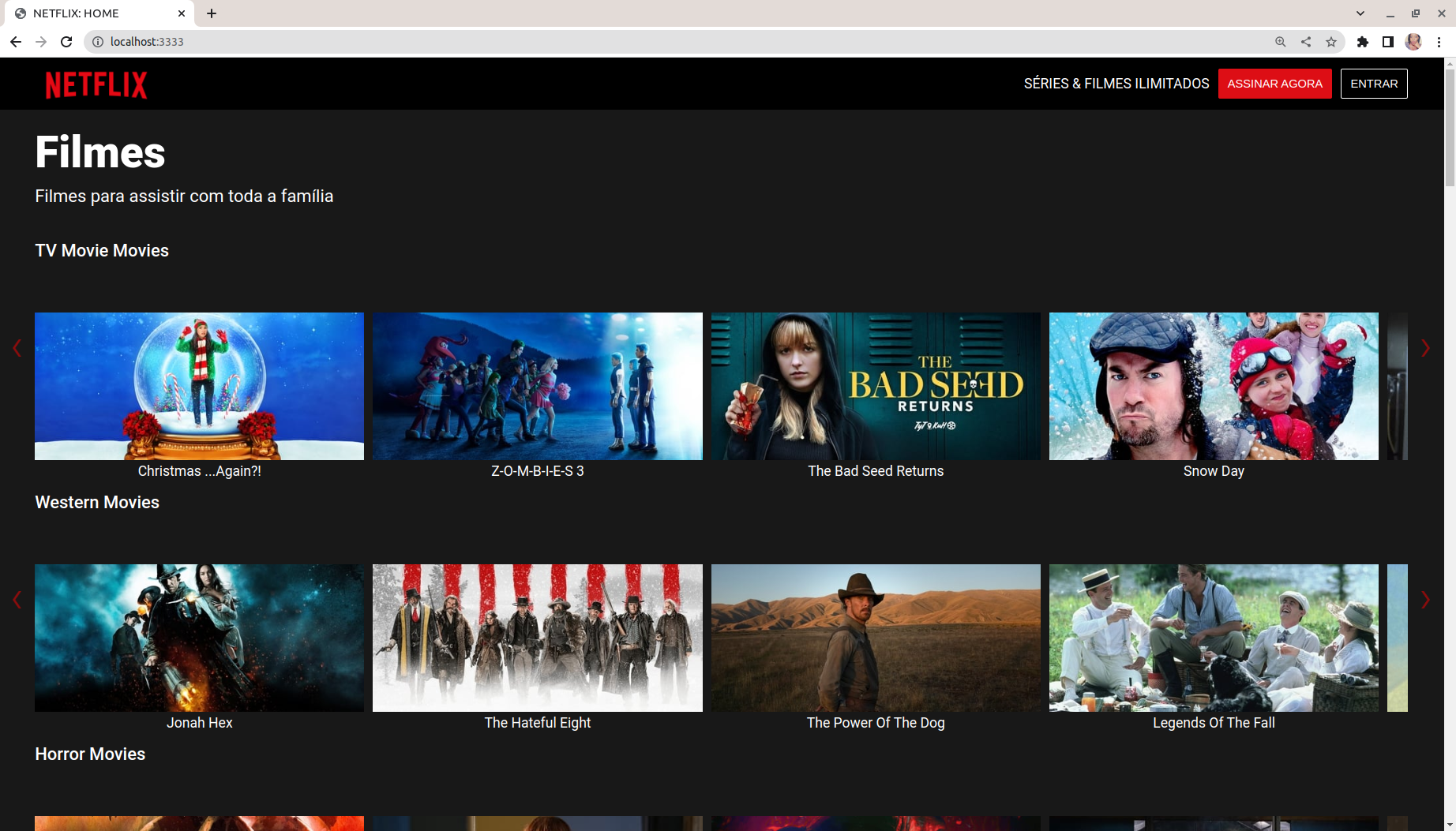This screenshot has height=831, width=1456.
Task: Click the Western Movies right carousel arrow
Action: pos(1426,600)
